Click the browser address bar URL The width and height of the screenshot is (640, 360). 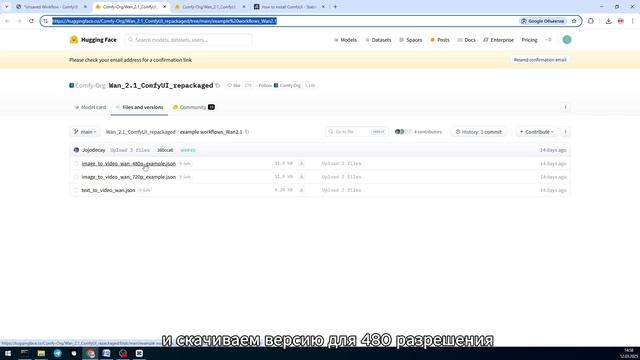point(164,21)
